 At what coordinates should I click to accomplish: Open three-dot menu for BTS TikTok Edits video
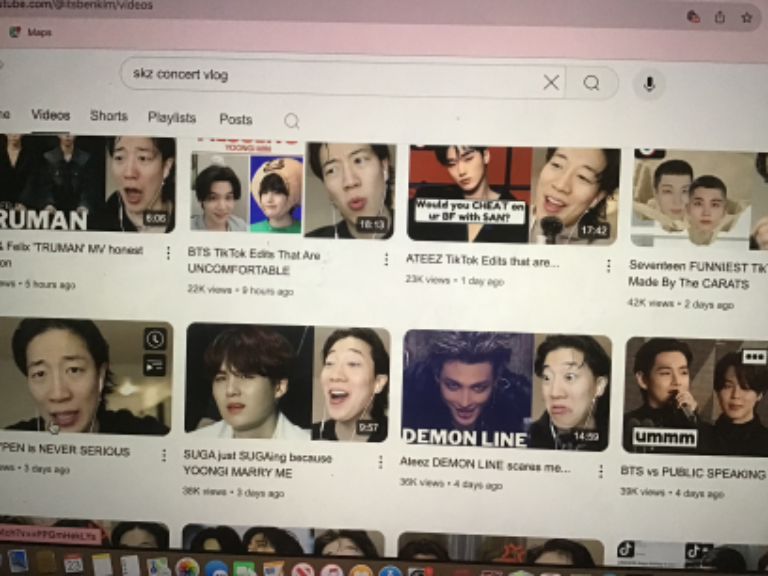(386, 259)
